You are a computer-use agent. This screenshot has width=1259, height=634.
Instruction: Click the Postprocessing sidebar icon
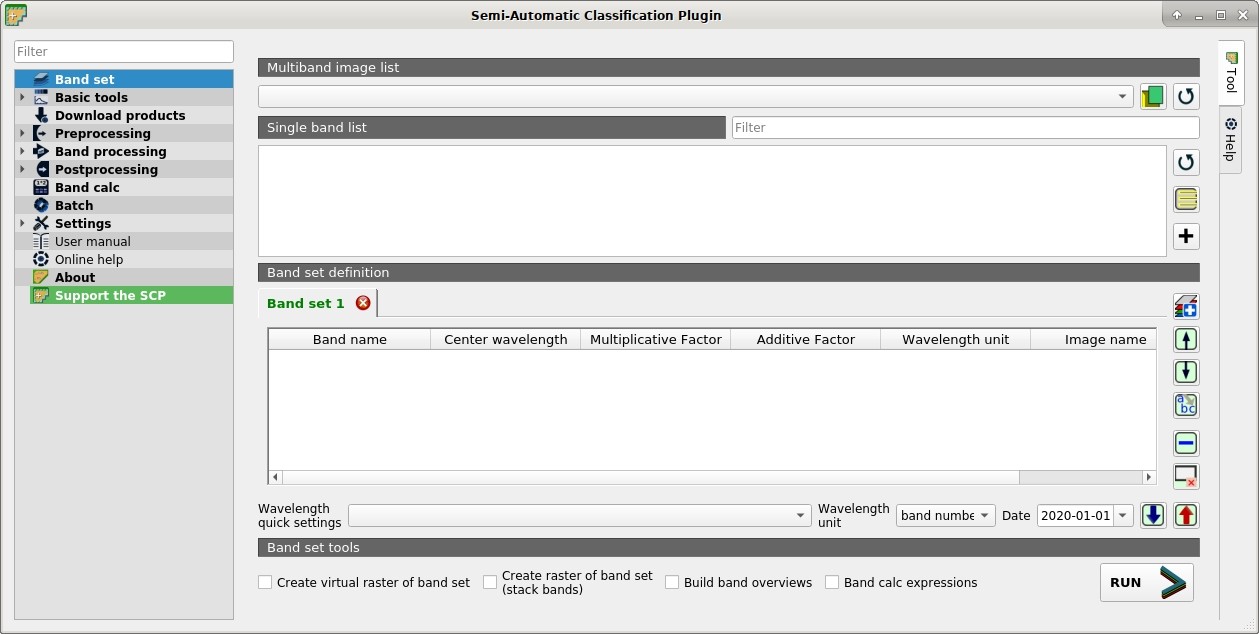click(41, 169)
